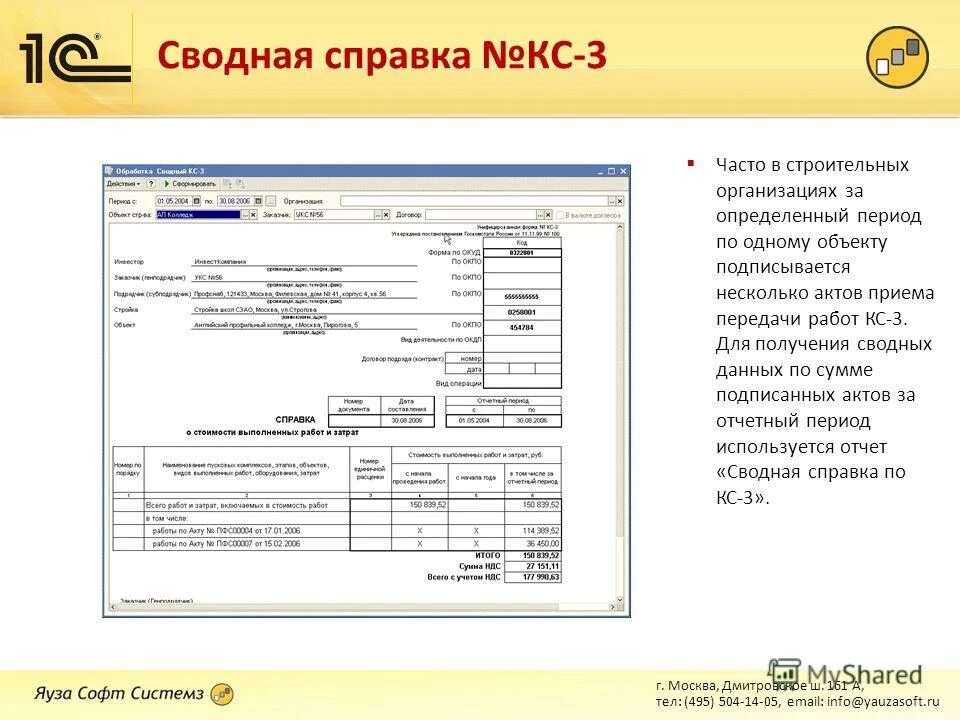Click the vertical scrollbar down arrow
This screenshot has width=960, height=720.
(x=620, y=599)
